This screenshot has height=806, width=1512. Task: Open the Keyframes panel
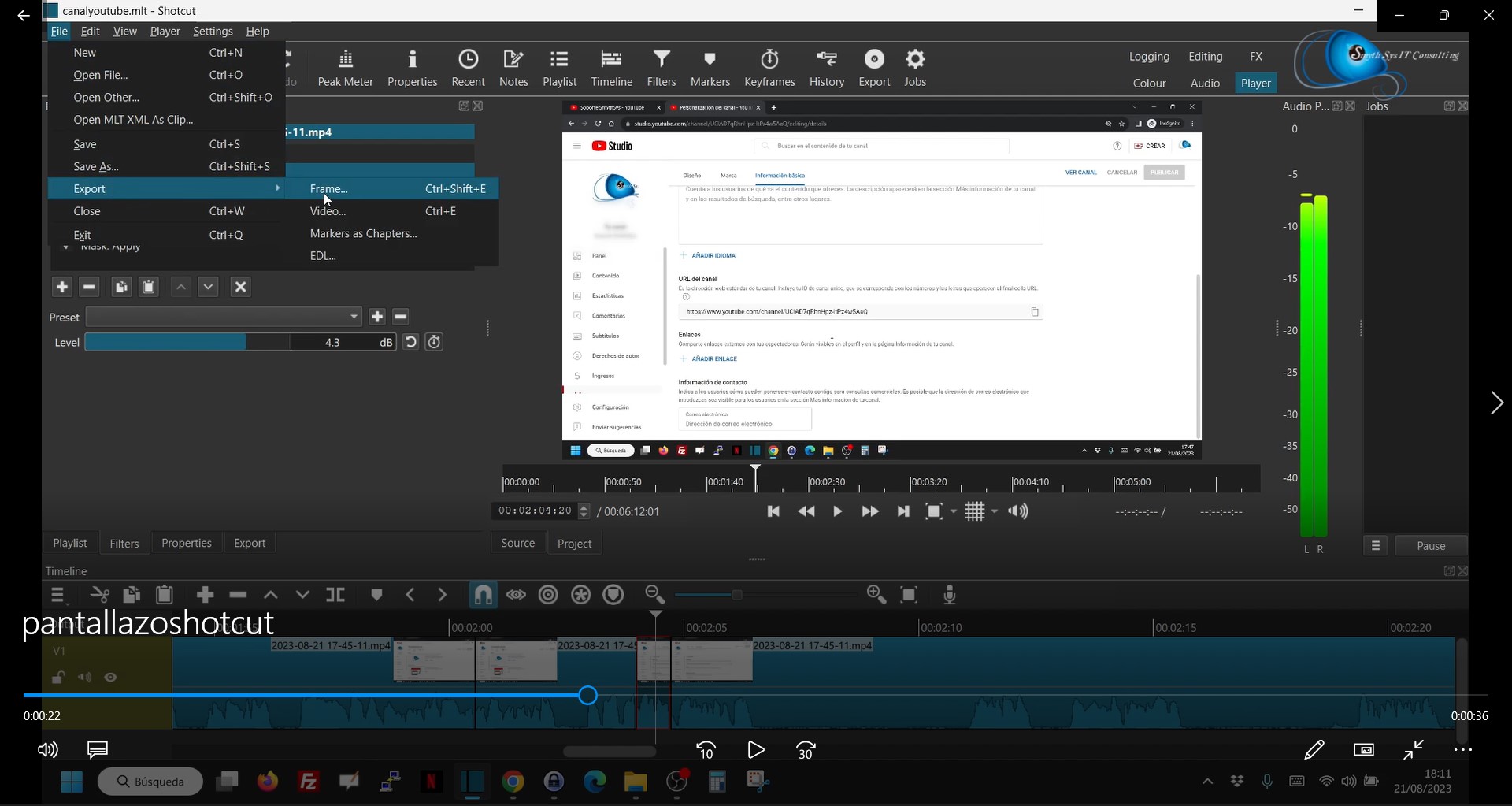point(769,68)
